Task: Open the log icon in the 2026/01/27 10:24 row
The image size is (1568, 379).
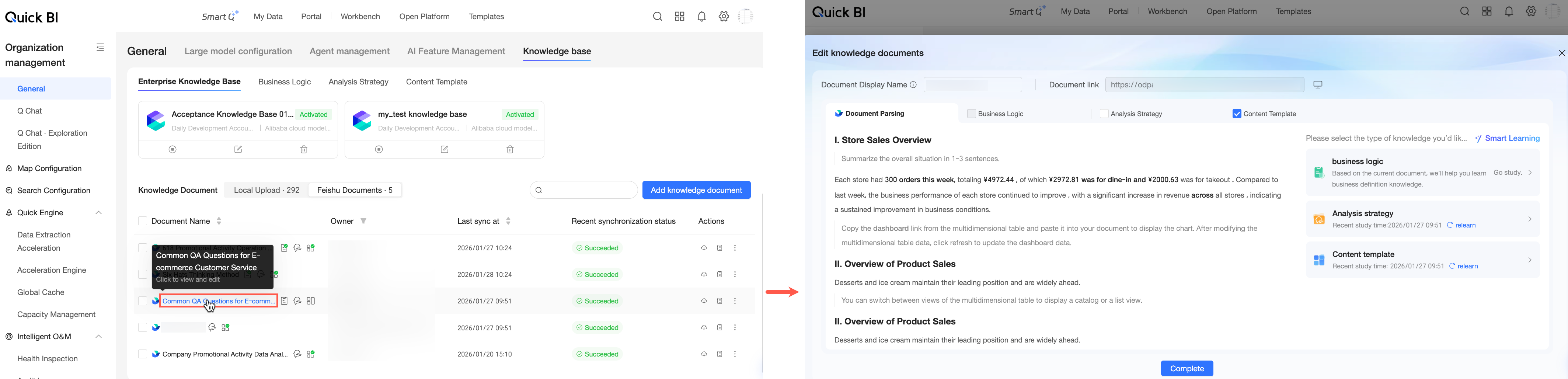Action: [x=719, y=248]
